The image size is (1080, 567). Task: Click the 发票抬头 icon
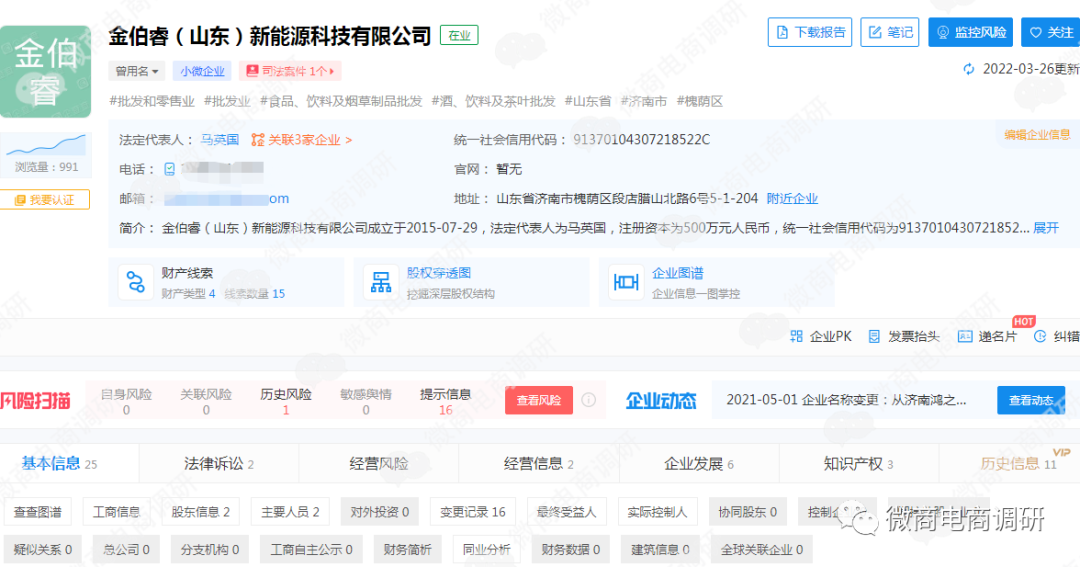coord(874,336)
